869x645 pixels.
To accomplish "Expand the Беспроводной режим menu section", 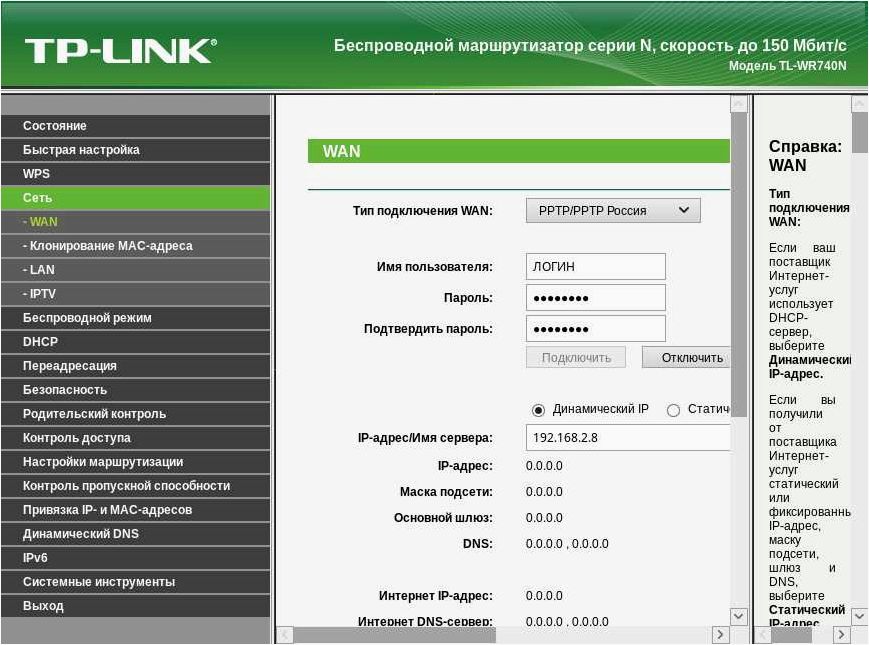I will click(136, 318).
